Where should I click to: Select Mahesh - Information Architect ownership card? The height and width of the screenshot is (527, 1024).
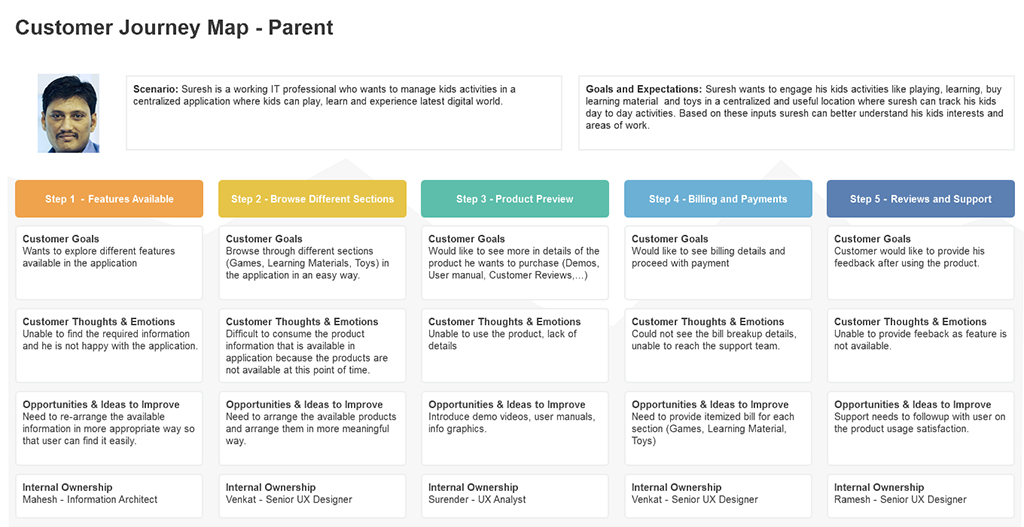[x=109, y=494]
